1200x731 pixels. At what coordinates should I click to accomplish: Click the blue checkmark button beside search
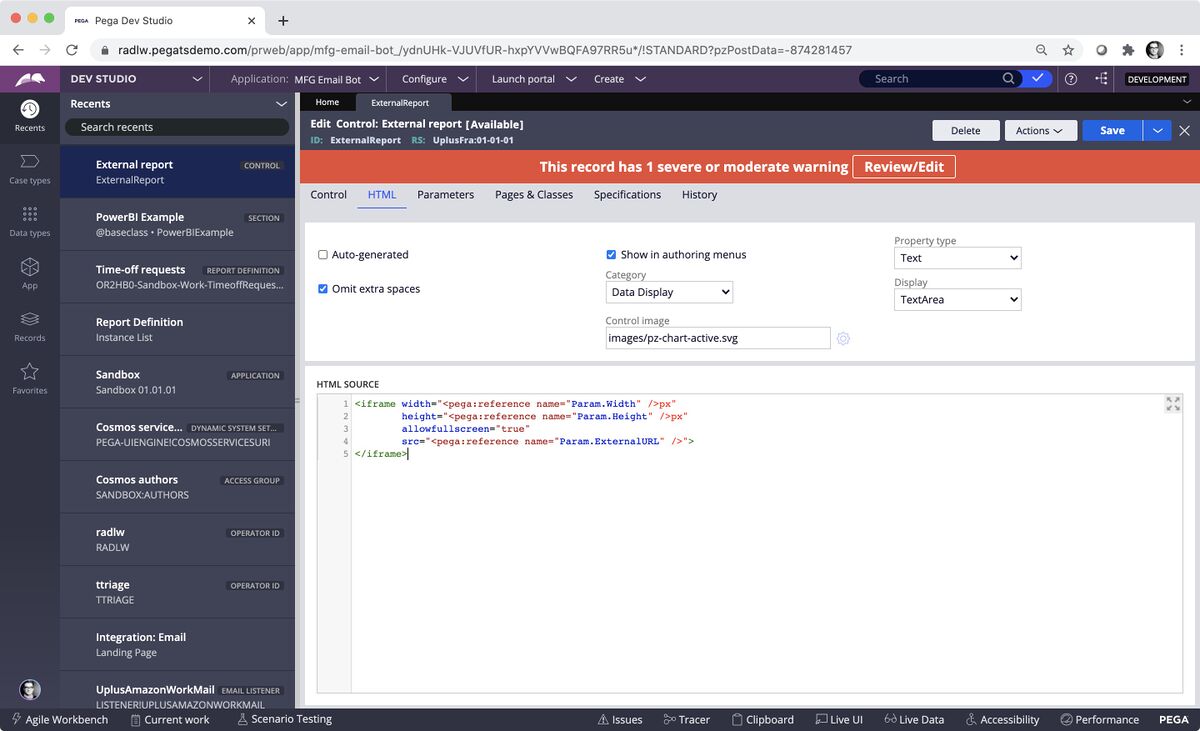(x=1038, y=78)
